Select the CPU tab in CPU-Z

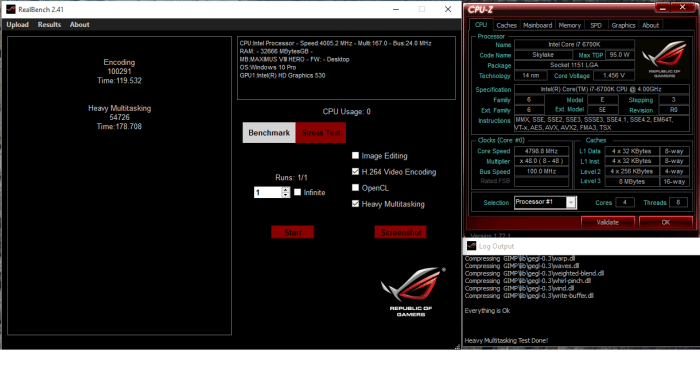[481, 25]
